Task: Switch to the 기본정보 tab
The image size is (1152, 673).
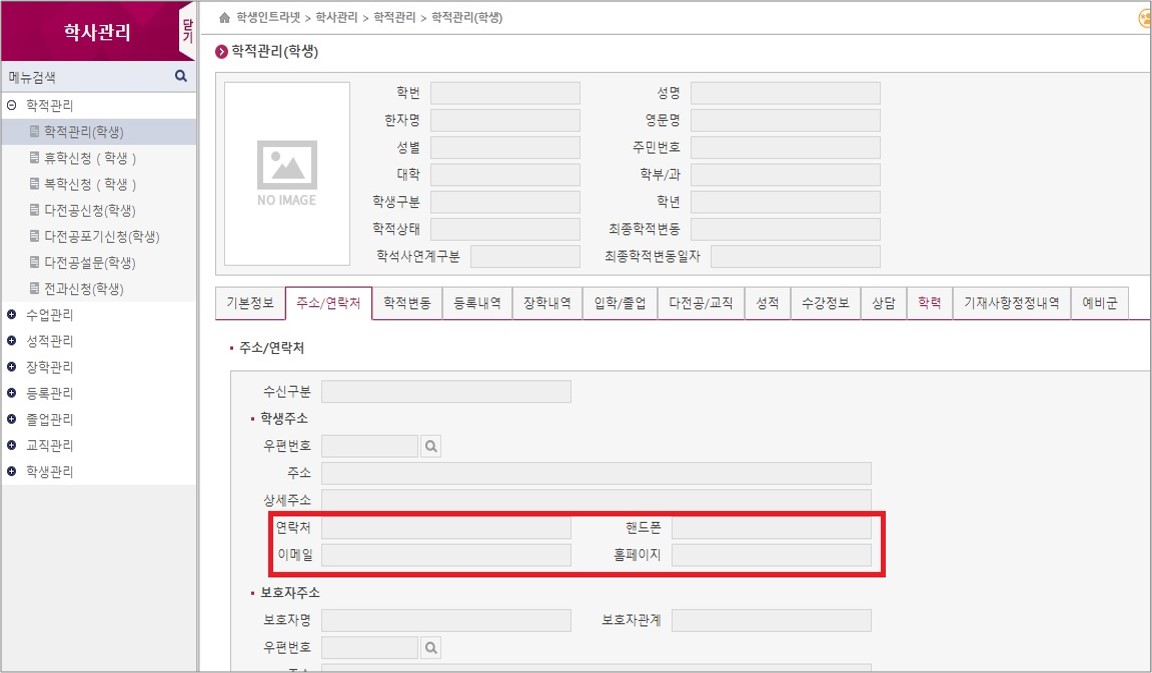Action: click(x=250, y=303)
